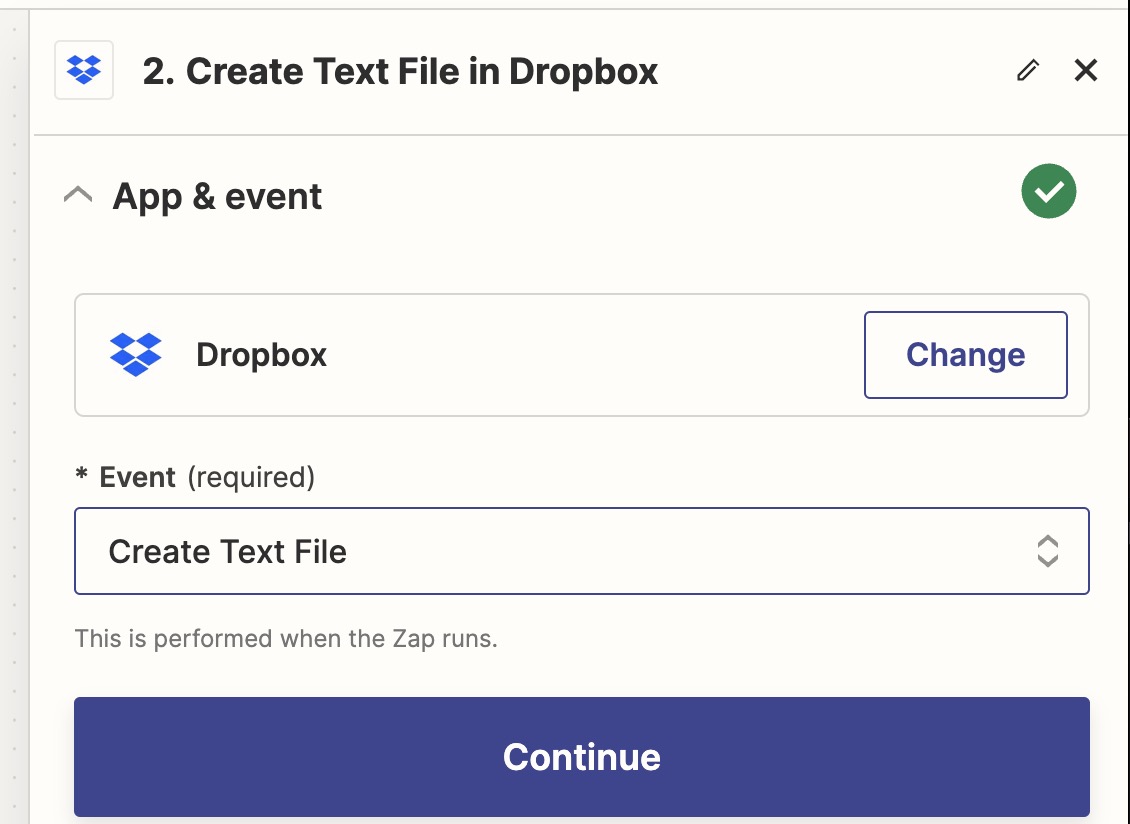Screen dimensions: 1130x824
Task: Click the green checkmark status icon
Action: click(1049, 191)
